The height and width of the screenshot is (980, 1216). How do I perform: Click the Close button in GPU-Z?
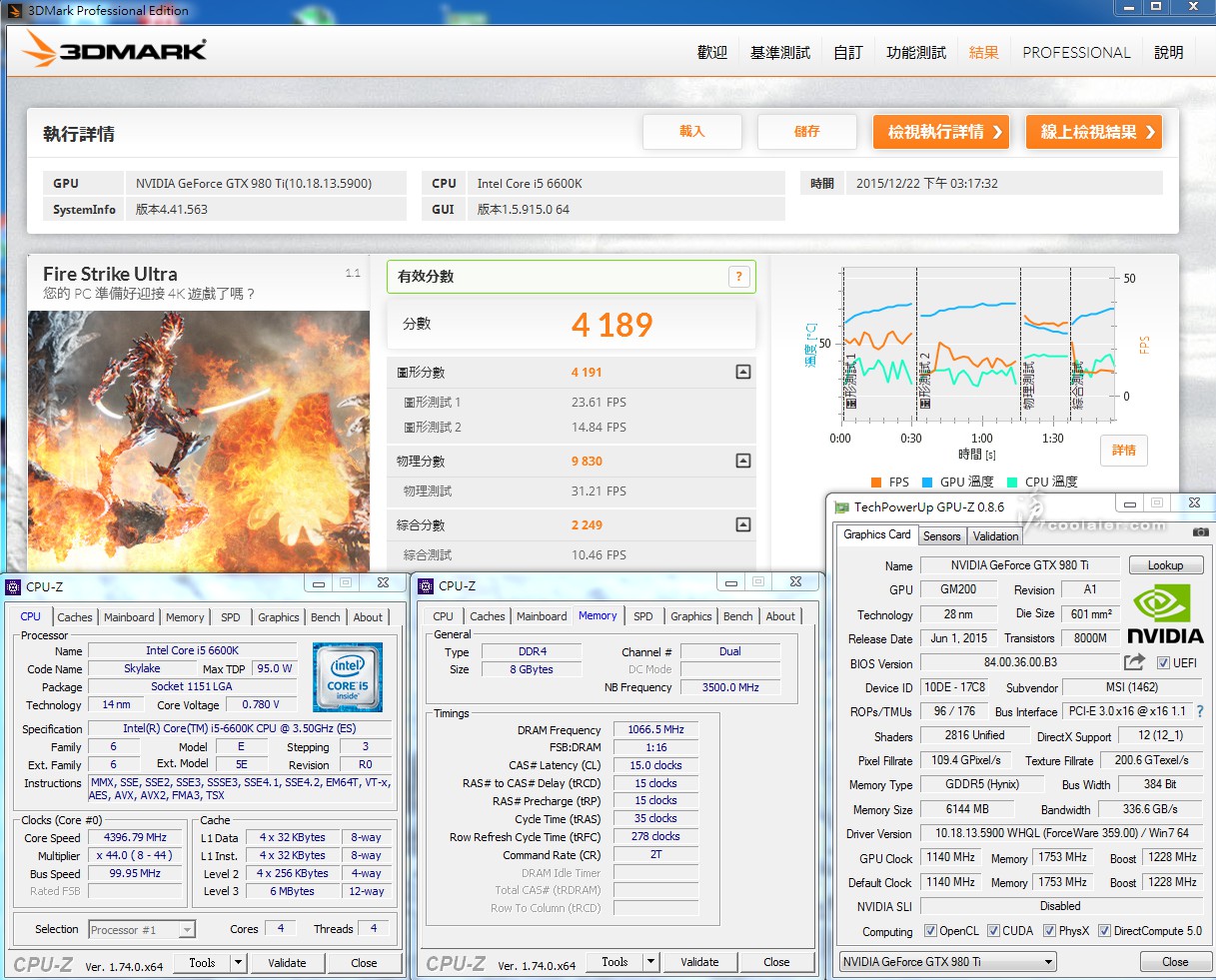tap(1175, 962)
